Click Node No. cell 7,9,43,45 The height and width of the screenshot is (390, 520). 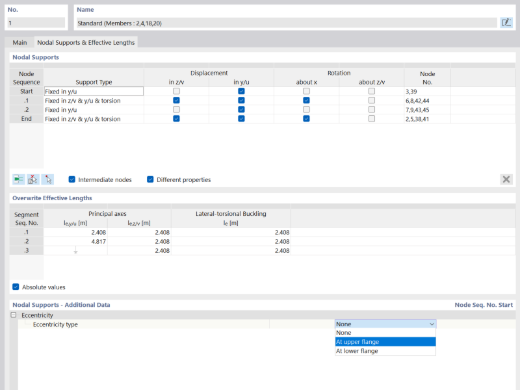pyautogui.click(x=427, y=110)
